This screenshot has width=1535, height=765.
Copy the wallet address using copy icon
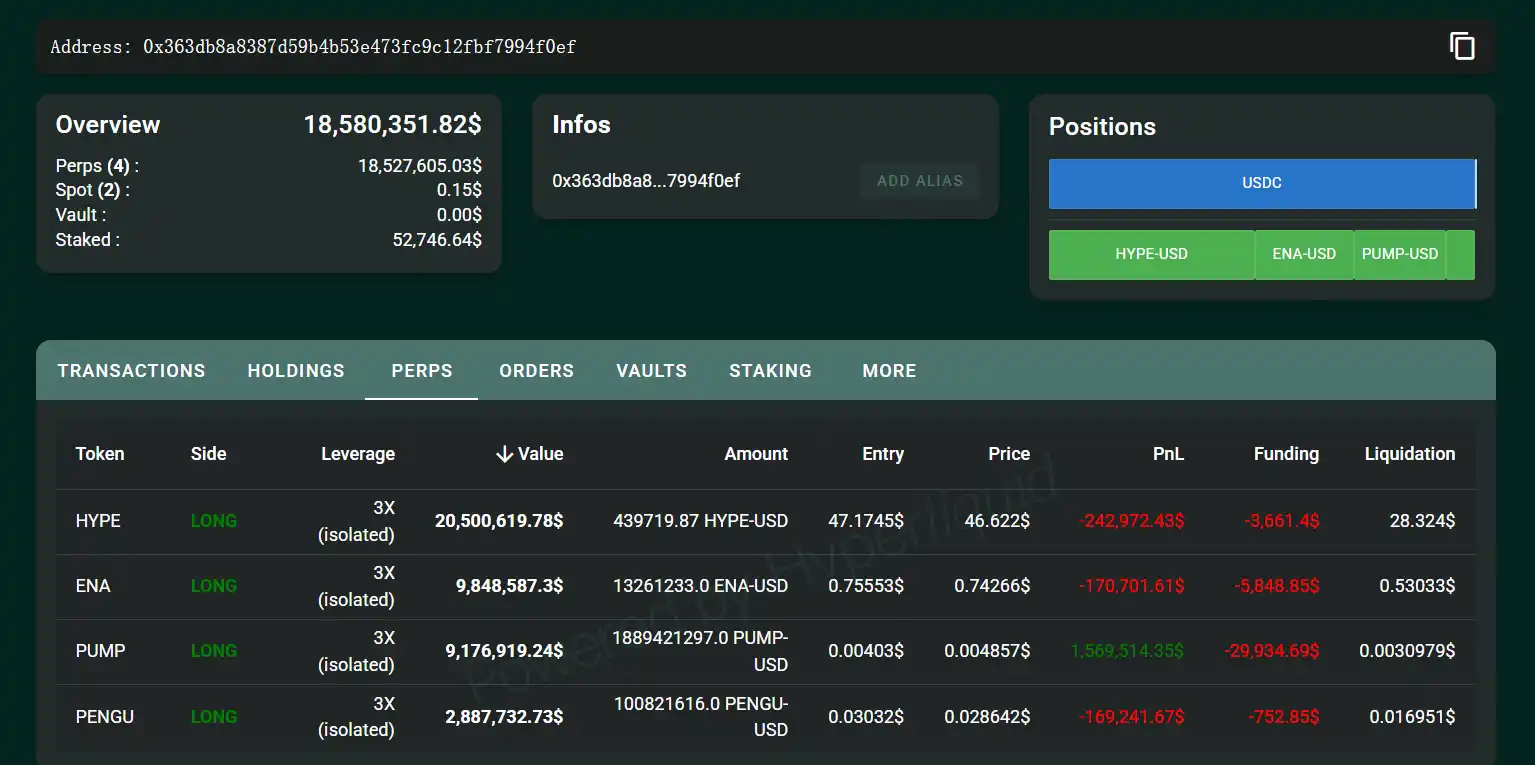(x=1462, y=46)
